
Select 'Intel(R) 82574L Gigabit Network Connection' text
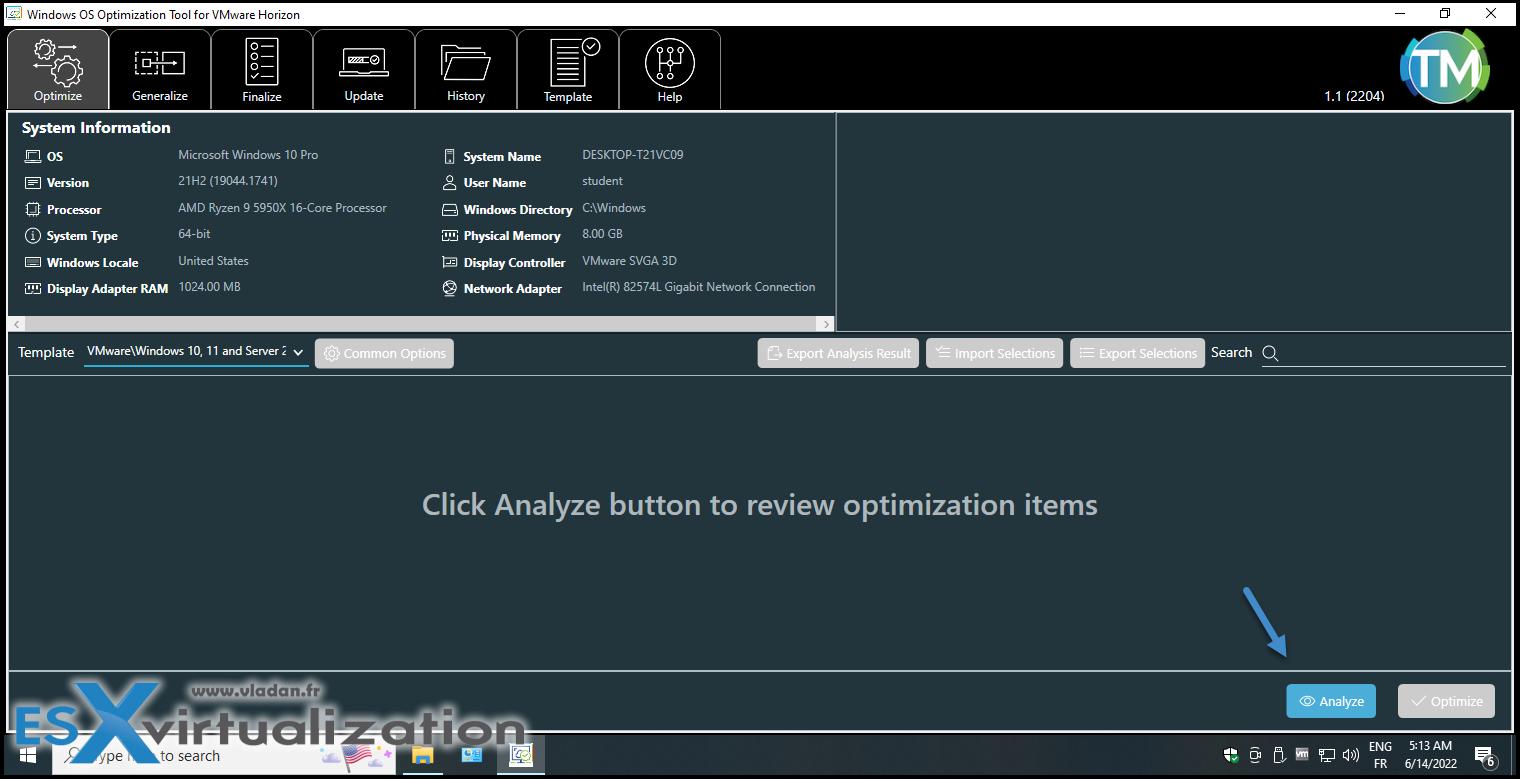699,287
